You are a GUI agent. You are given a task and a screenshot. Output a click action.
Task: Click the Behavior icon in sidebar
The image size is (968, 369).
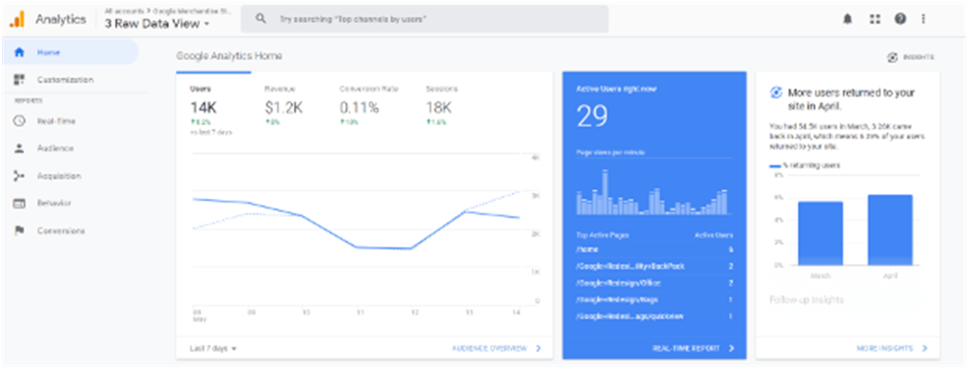[x=19, y=203]
